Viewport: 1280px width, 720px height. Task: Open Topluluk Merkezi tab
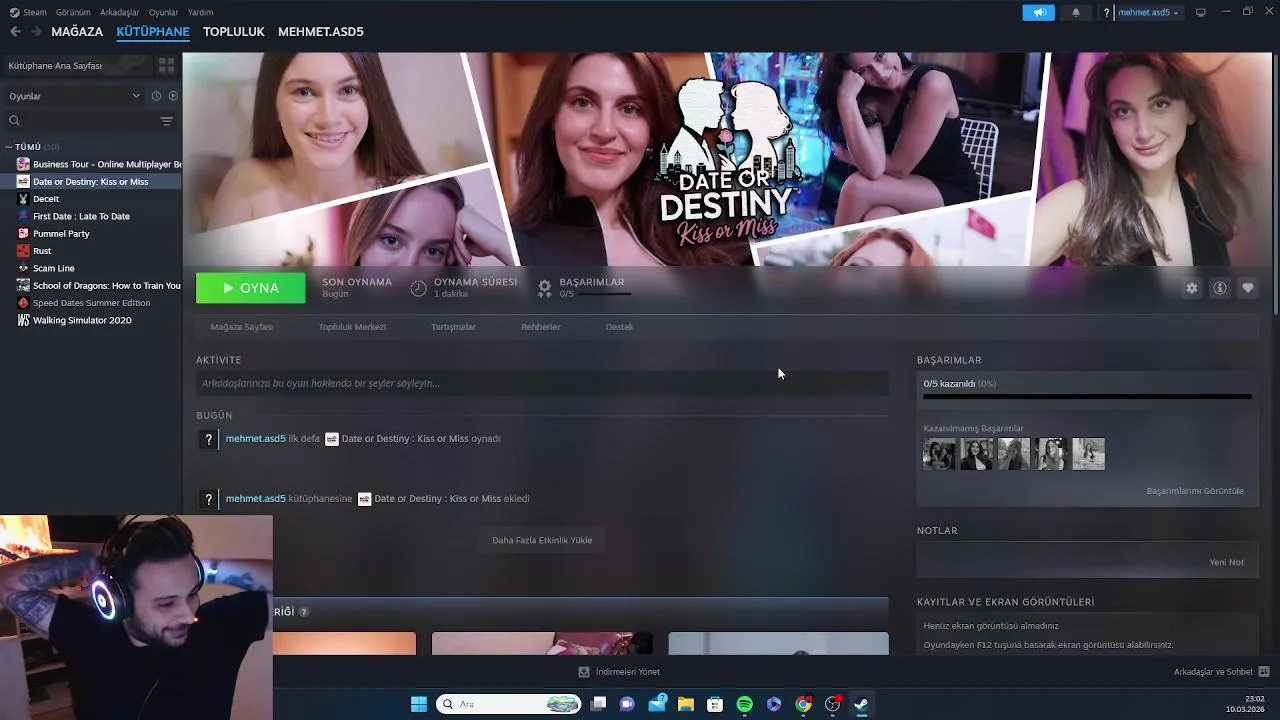352,327
